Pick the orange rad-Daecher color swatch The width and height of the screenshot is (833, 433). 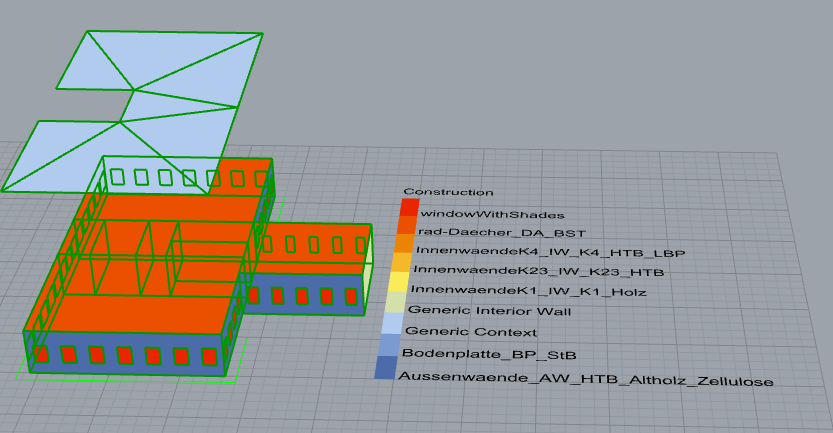click(407, 225)
